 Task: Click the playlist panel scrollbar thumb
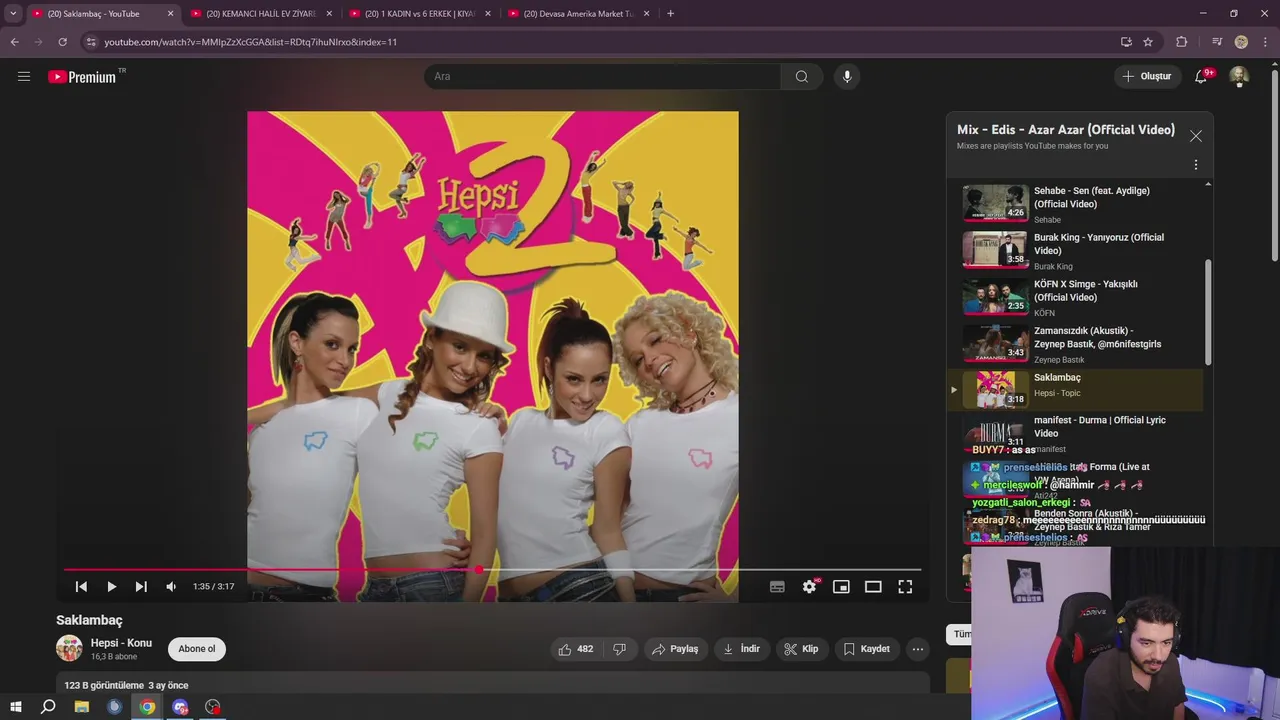coord(1208,313)
